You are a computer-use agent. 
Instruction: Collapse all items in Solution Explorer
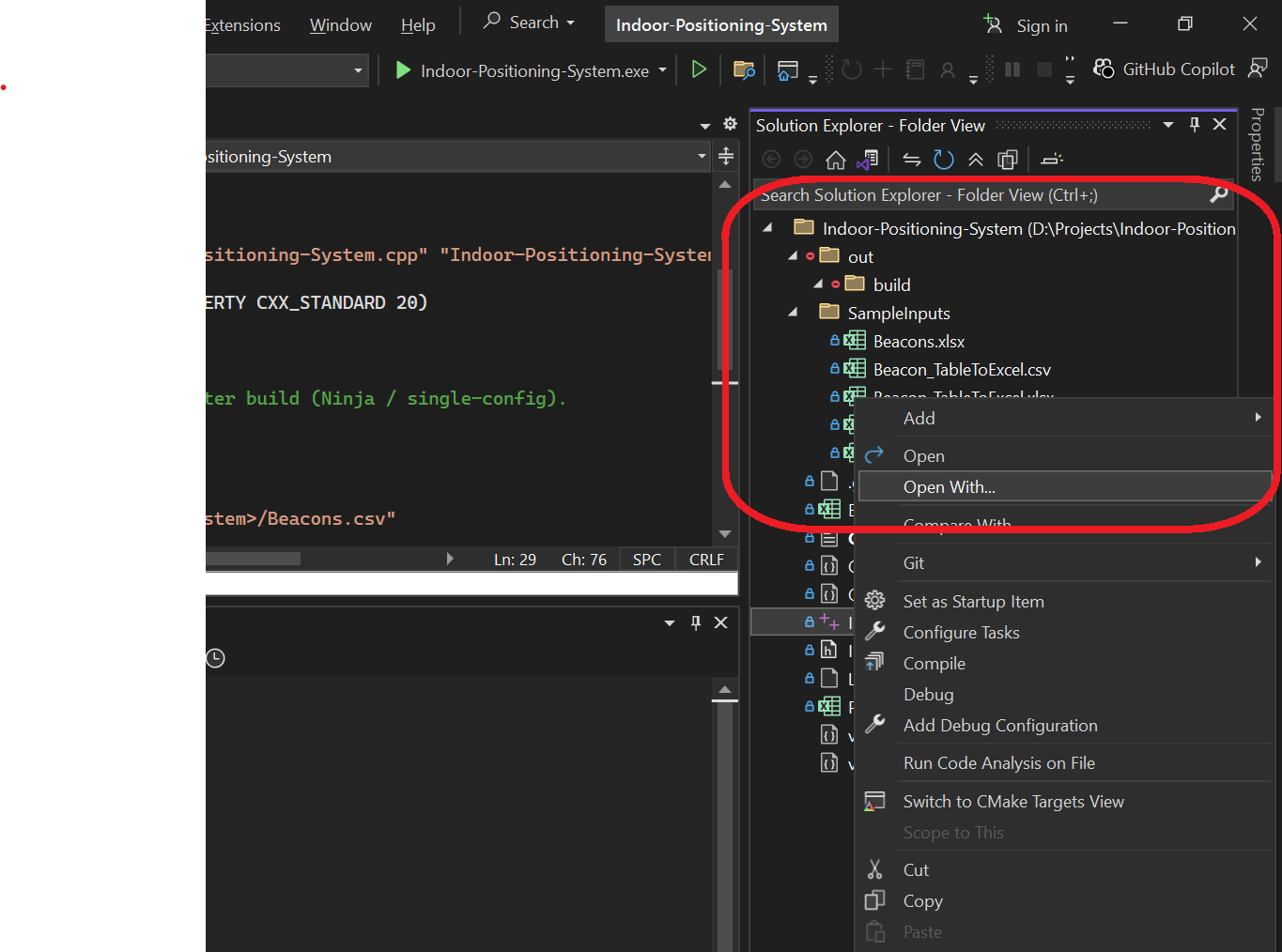(x=976, y=160)
